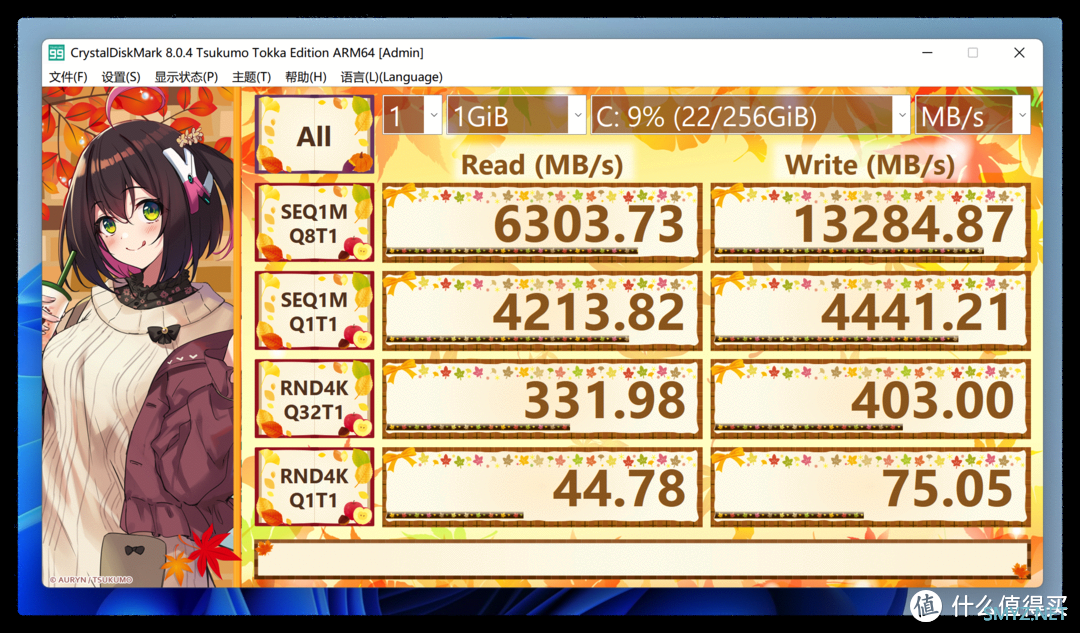Start the SEQ1M Q1T1 test
This screenshot has height=633, width=1080.
pyautogui.click(x=314, y=311)
